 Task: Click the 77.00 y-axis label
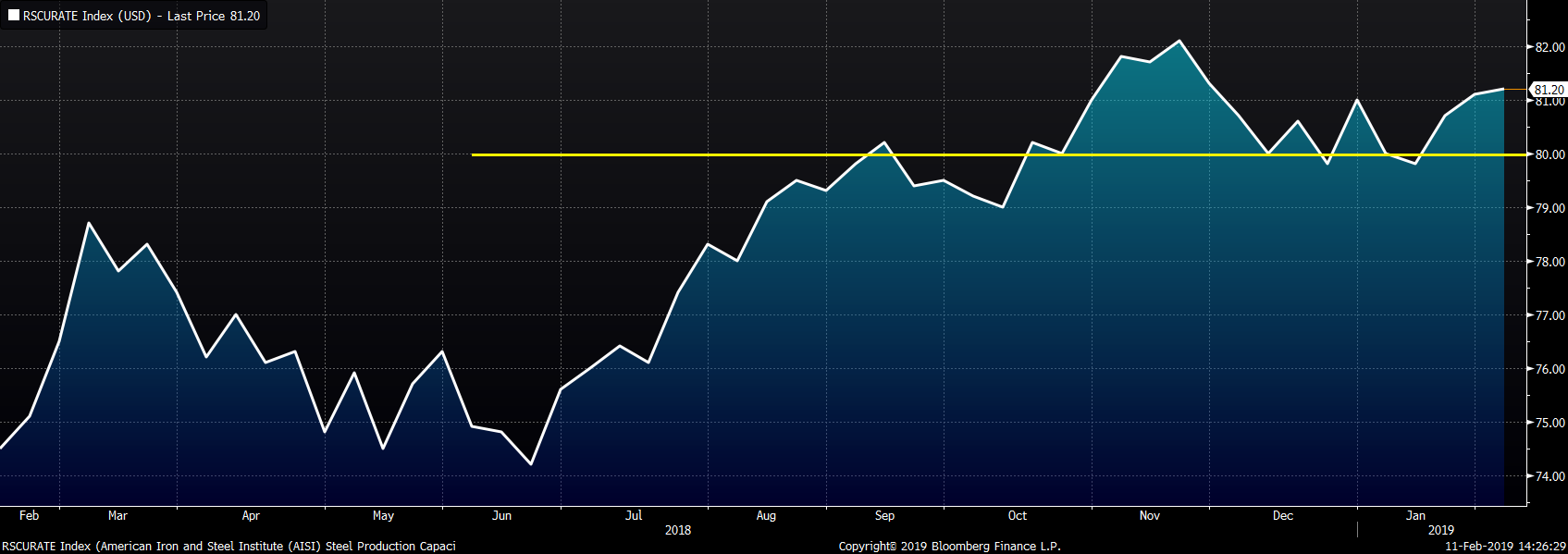(x=1549, y=315)
